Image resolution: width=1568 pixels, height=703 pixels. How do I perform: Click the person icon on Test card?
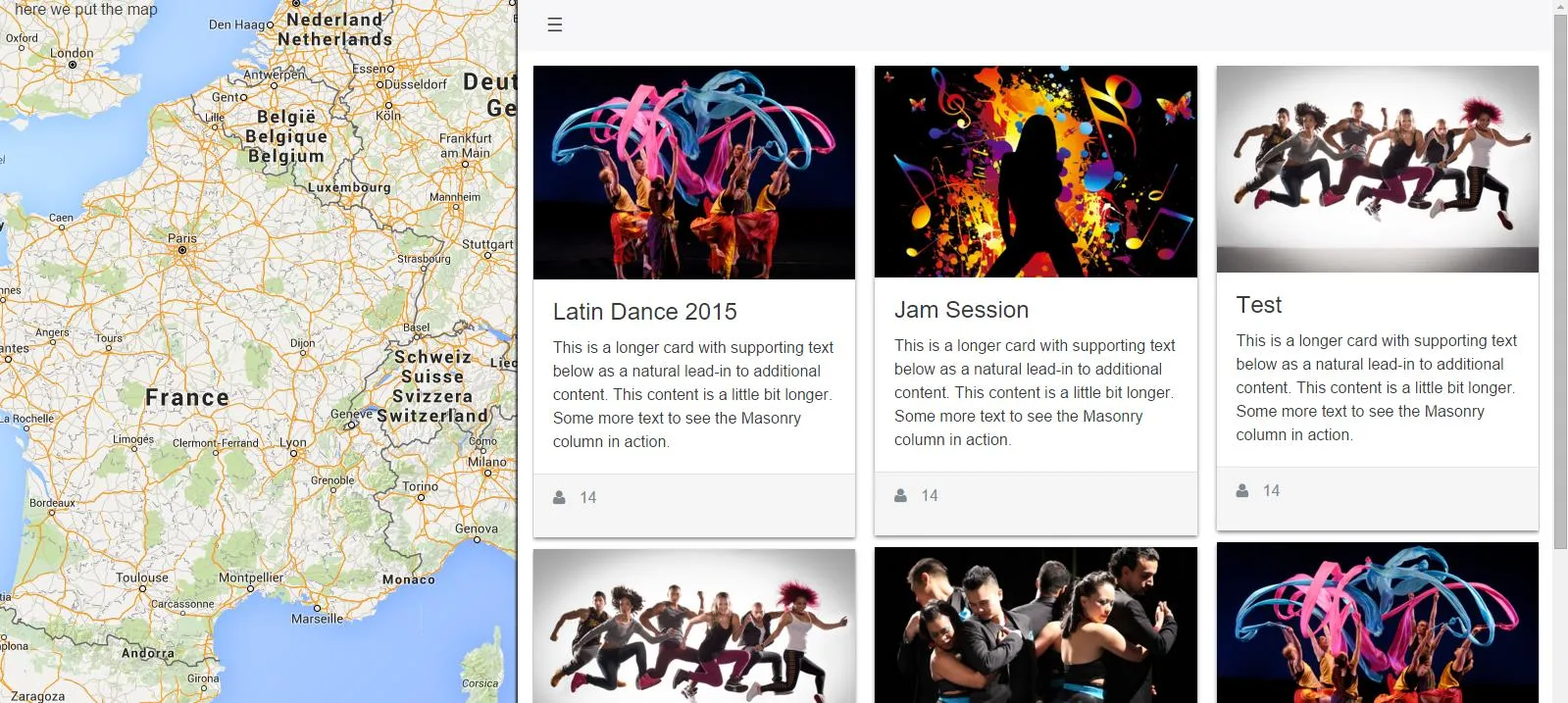point(1242,490)
